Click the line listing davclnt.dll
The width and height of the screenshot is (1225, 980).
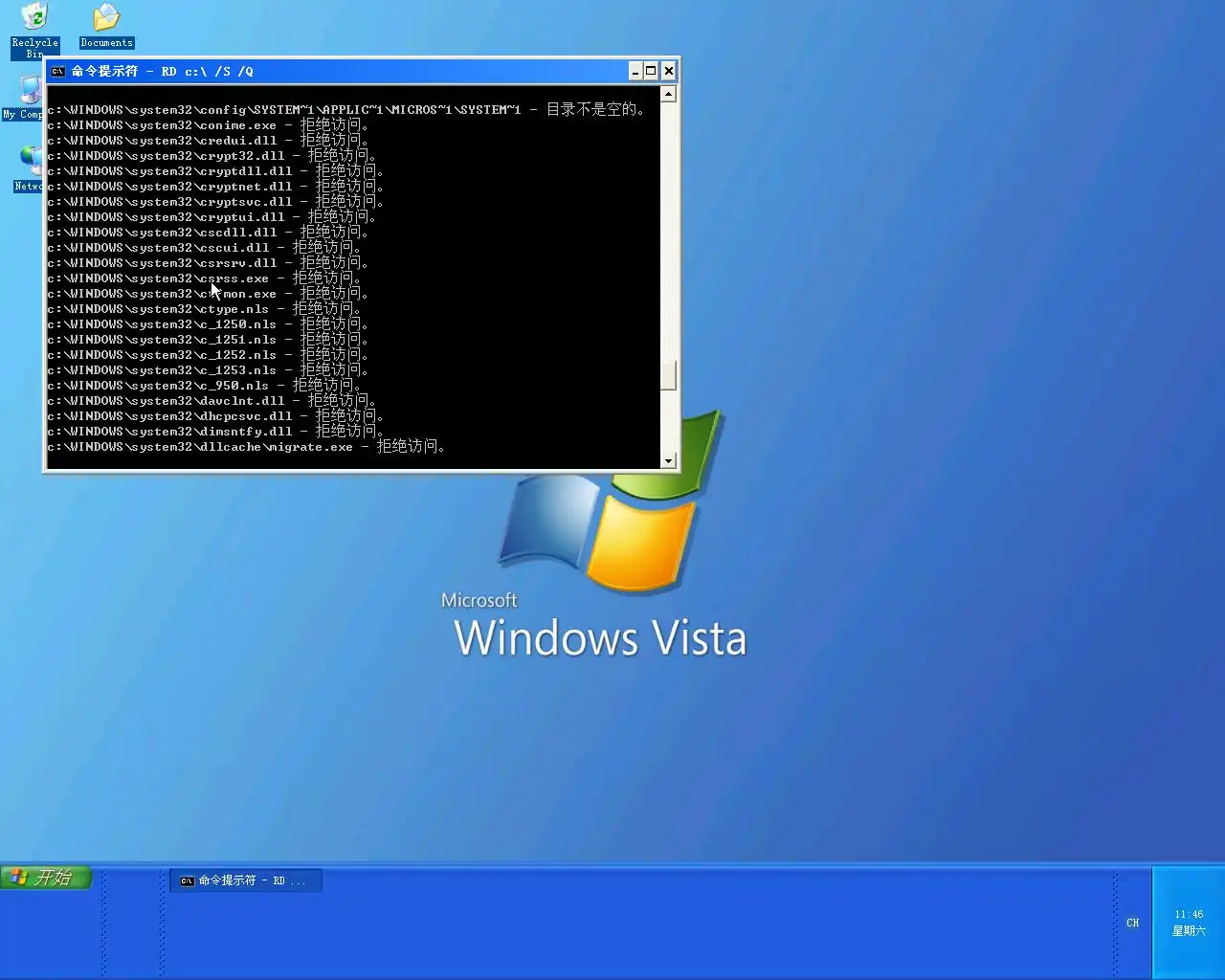coord(212,401)
